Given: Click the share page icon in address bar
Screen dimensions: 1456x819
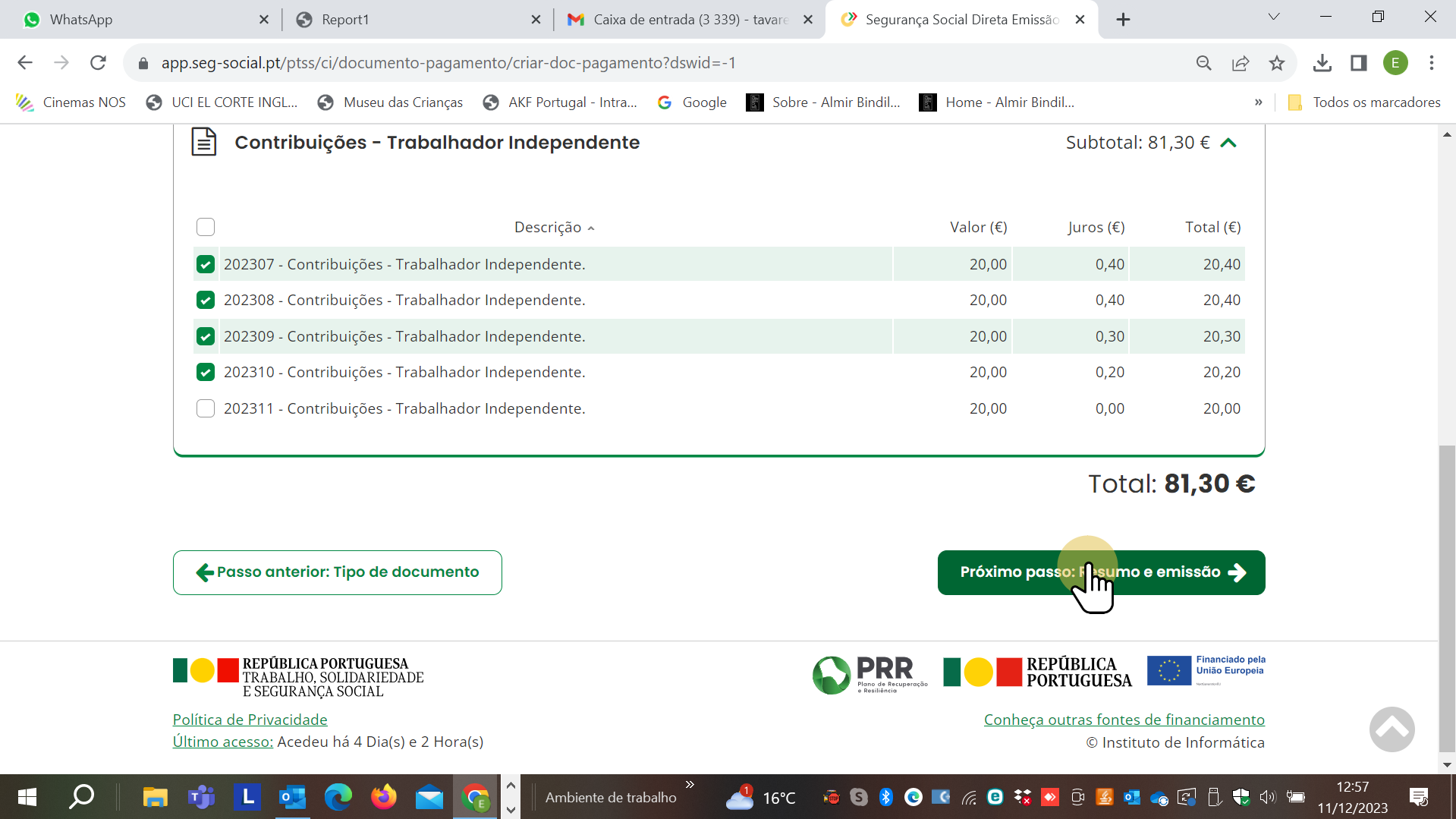Looking at the screenshot, I should [1241, 63].
